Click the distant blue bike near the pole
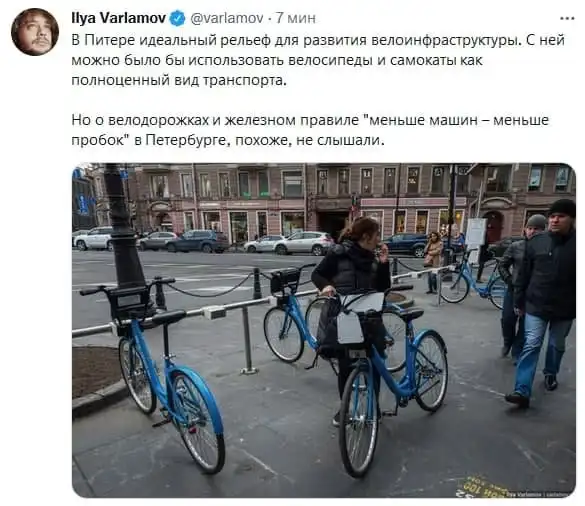This screenshot has width=585, height=506. click(x=473, y=279)
